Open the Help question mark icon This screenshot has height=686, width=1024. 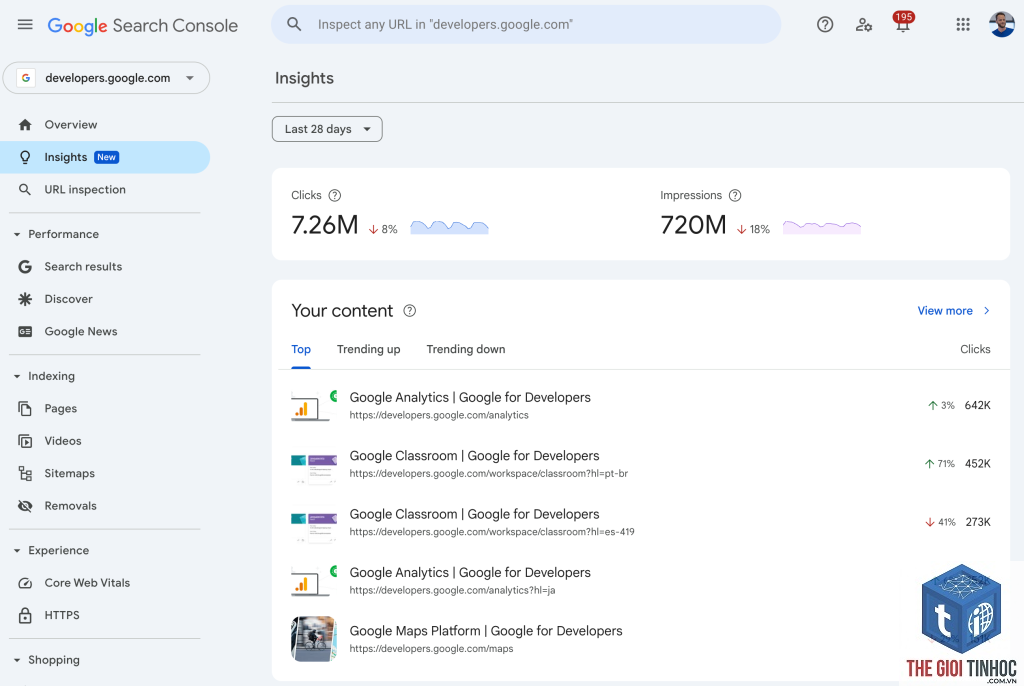coord(825,25)
